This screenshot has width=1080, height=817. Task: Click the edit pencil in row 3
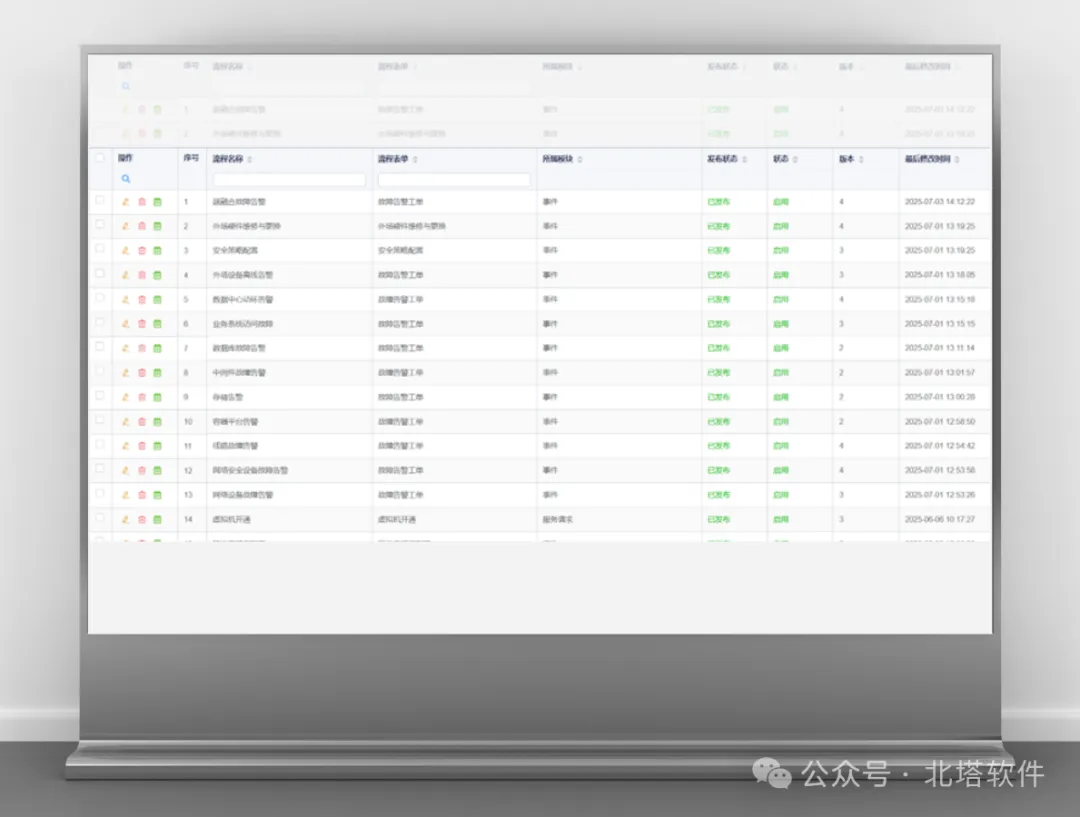click(x=125, y=251)
